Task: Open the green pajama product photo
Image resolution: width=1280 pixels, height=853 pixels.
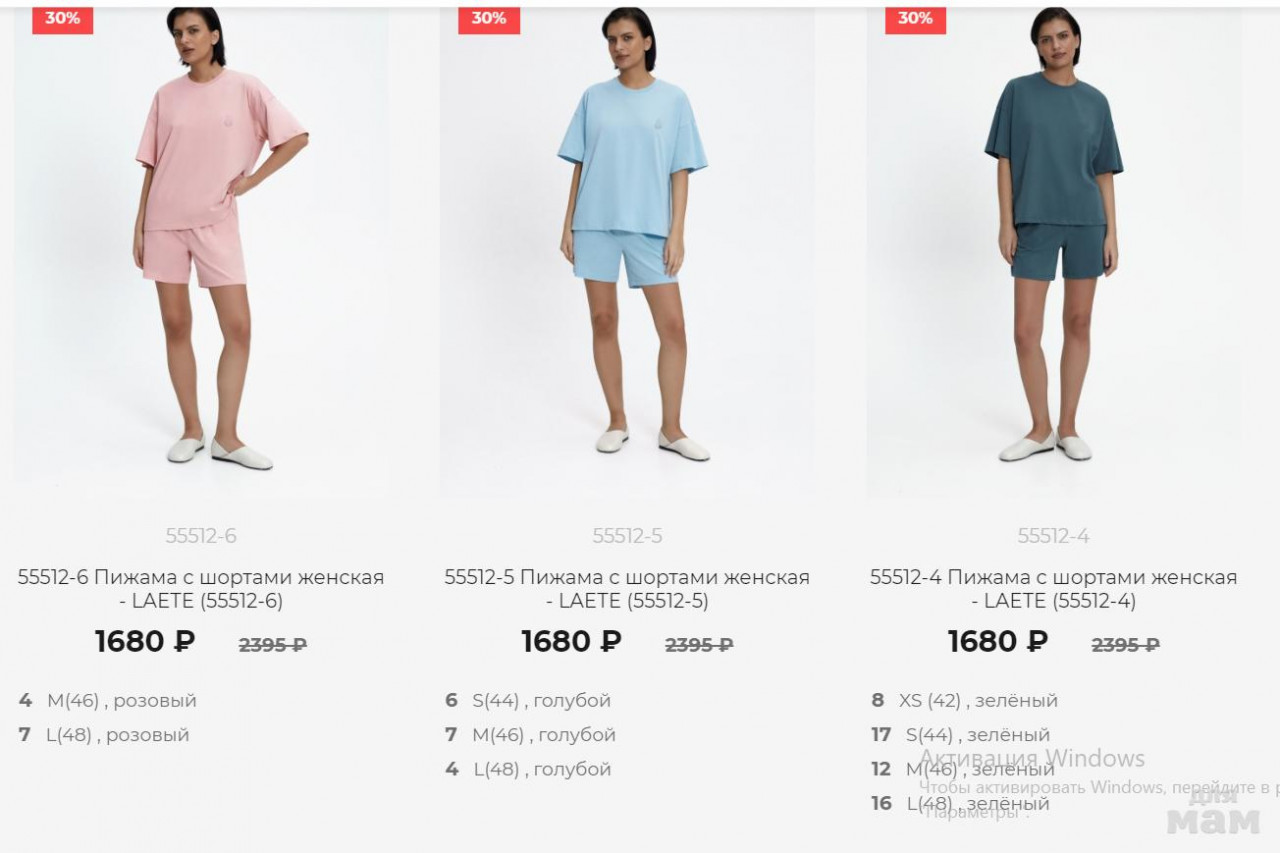Action: (x=1054, y=252)
